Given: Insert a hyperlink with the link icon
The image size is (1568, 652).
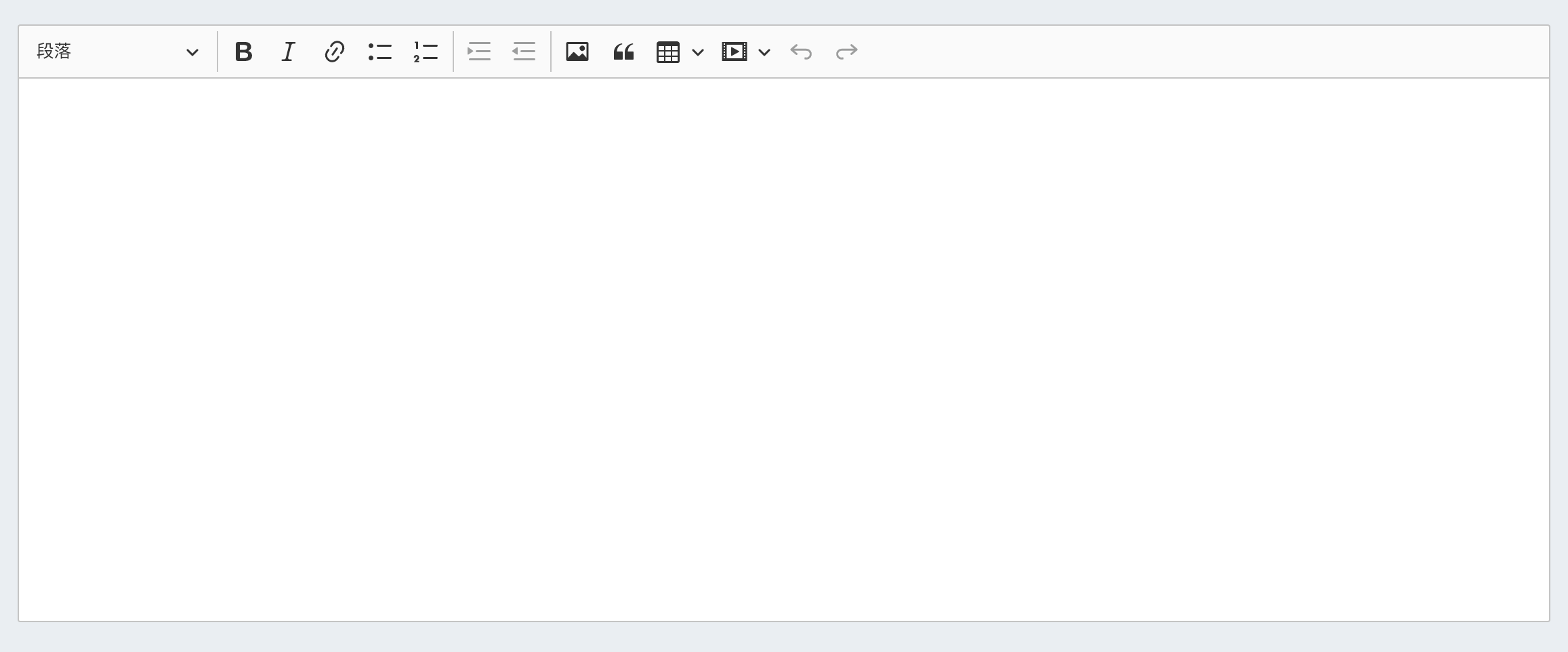Looking at the screenshot, I should [334, 52].
